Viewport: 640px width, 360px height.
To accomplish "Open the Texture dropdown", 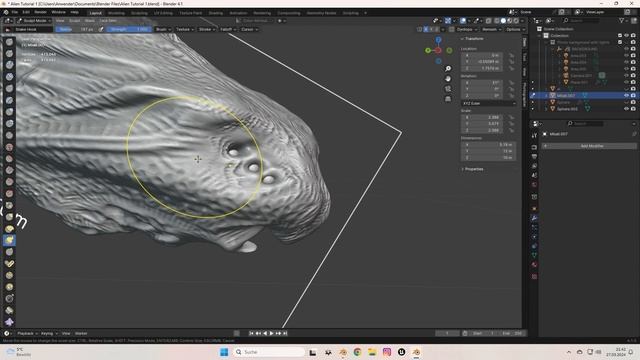I will coord(184,29).
